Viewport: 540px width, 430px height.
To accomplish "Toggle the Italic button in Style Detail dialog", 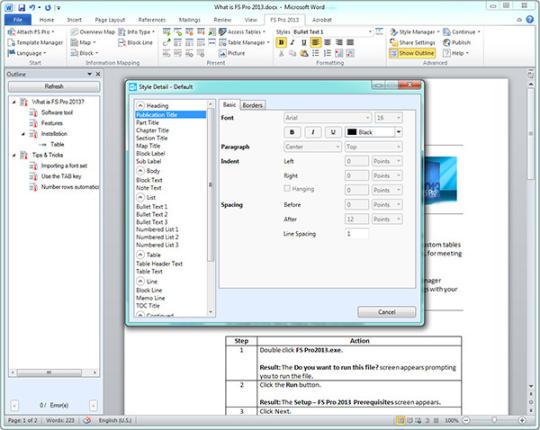I will [313, 132].
